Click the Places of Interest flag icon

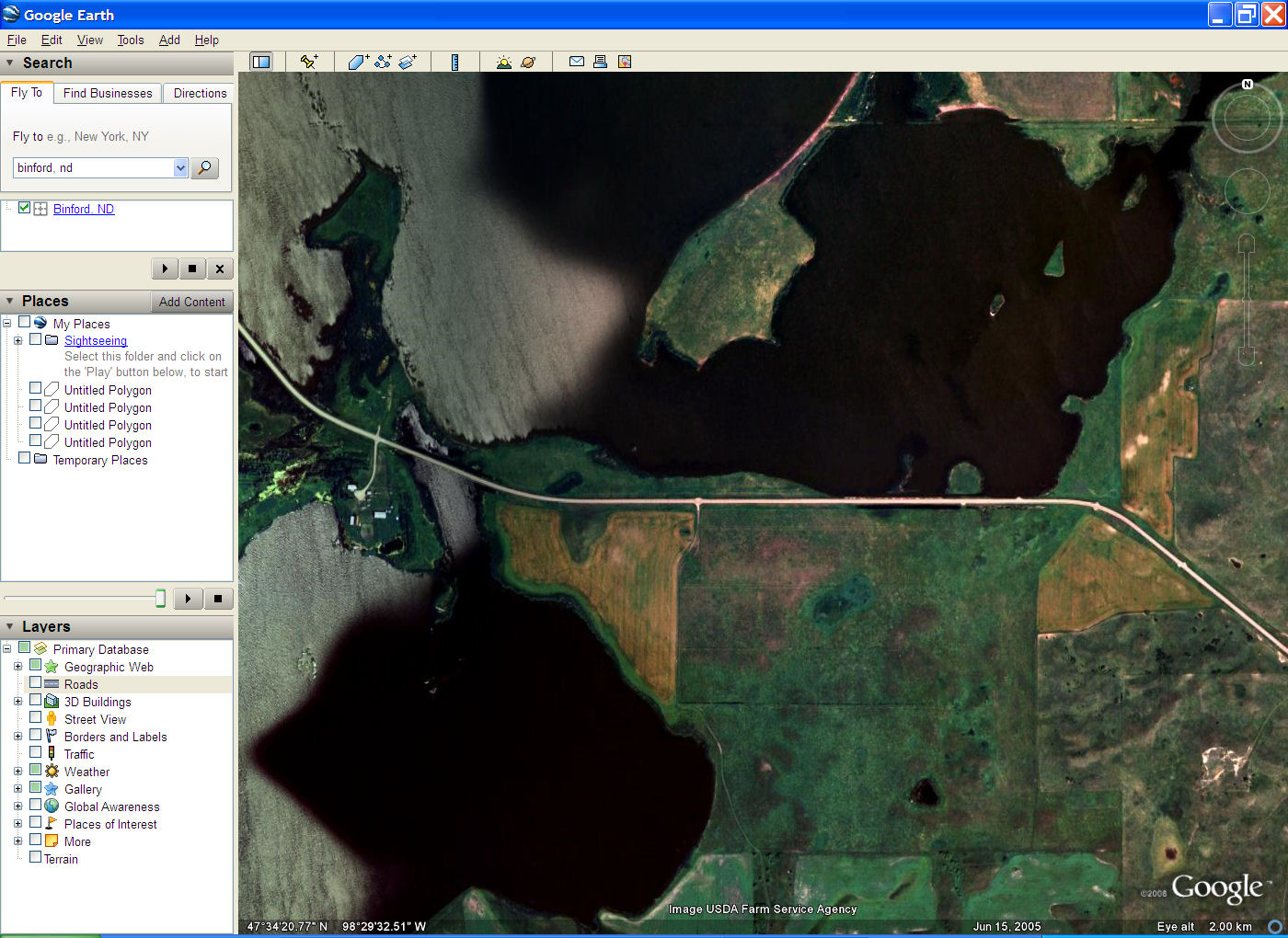[x=52, y=824]
